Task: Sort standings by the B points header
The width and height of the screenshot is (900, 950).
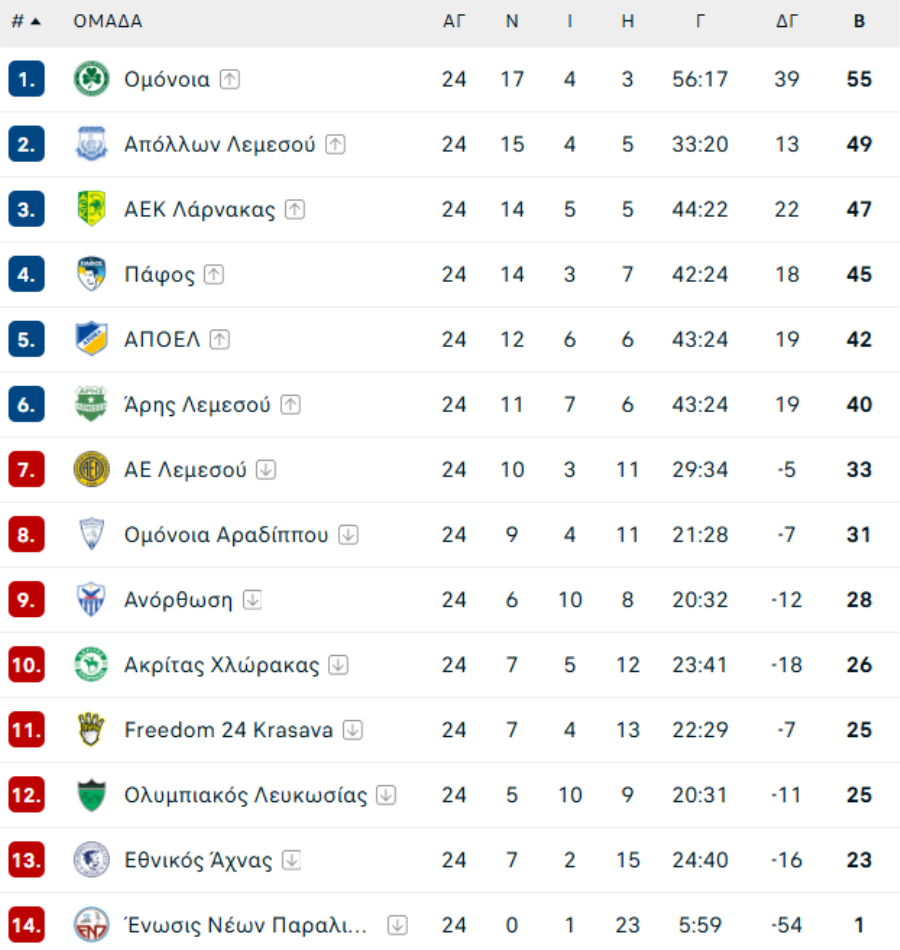Action: click(859, 21)
